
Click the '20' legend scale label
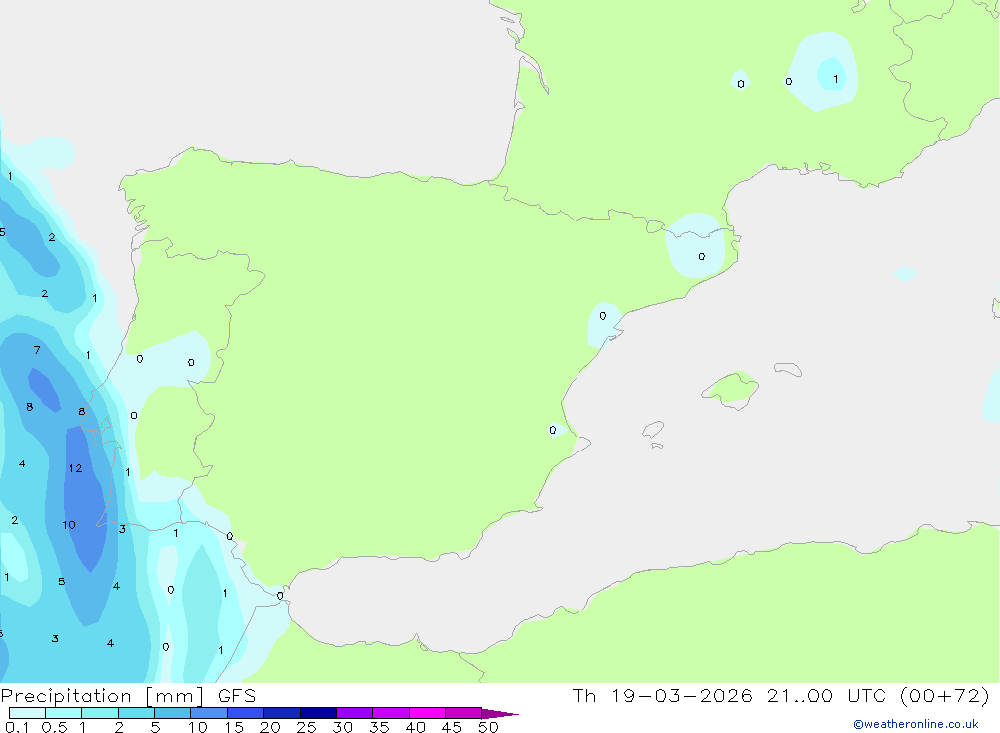click(x=270, y=727)
